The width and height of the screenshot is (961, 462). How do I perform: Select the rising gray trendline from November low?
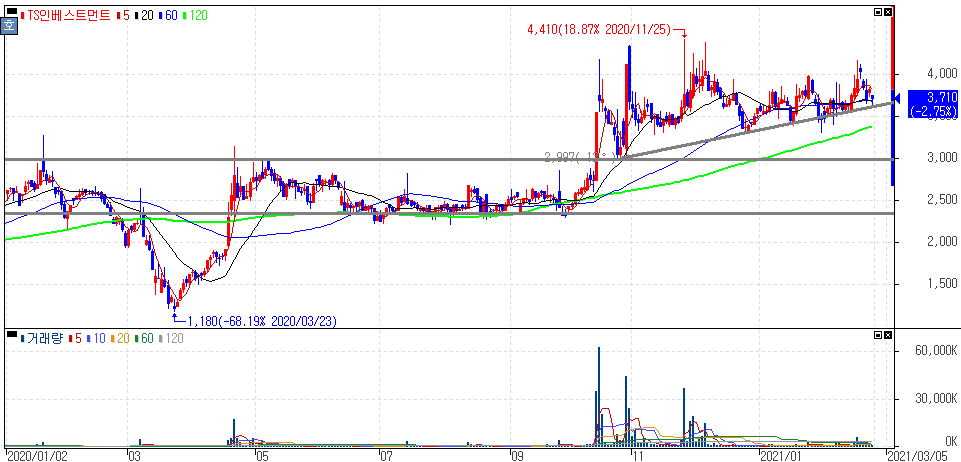coord(758,130)
